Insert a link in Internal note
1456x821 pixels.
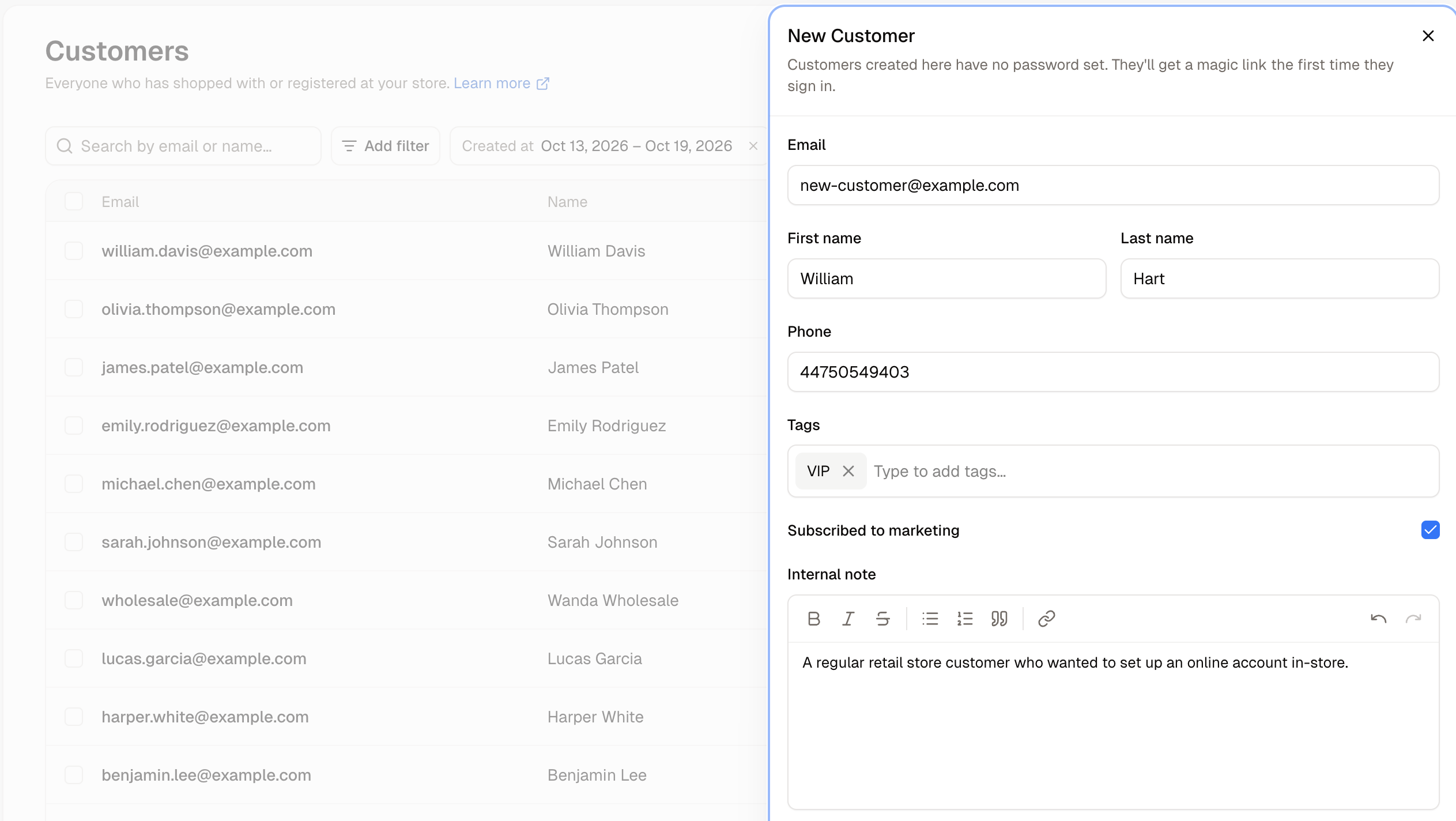coord(1047,619)
